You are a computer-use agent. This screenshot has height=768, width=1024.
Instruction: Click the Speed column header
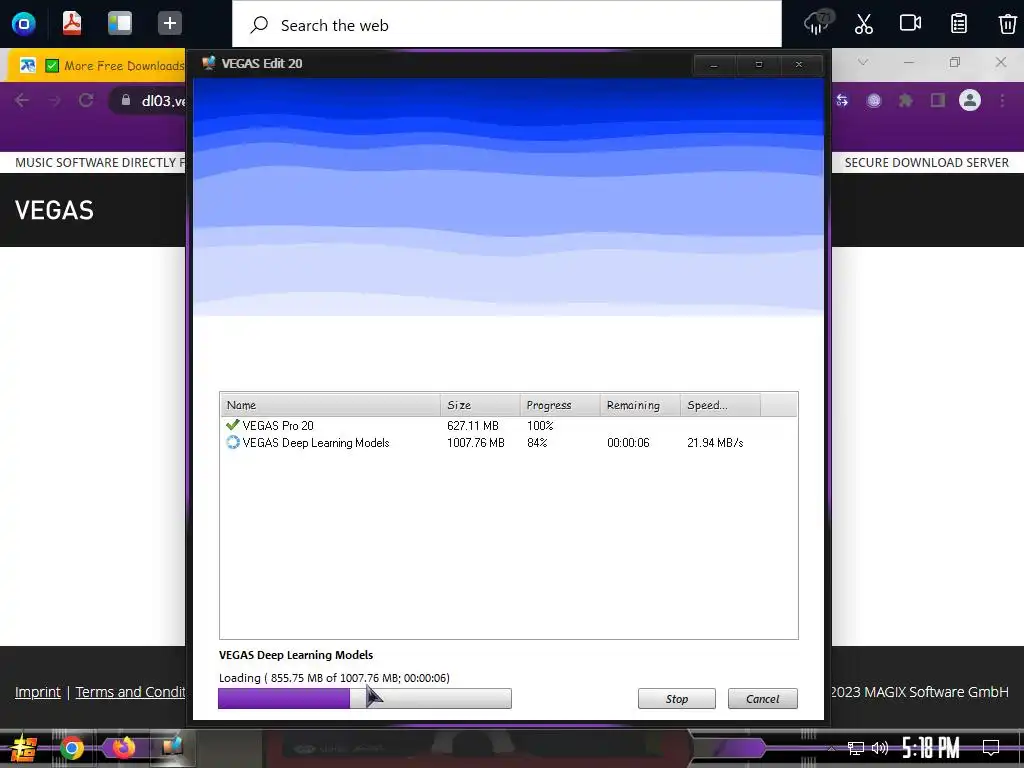point(720,405)
